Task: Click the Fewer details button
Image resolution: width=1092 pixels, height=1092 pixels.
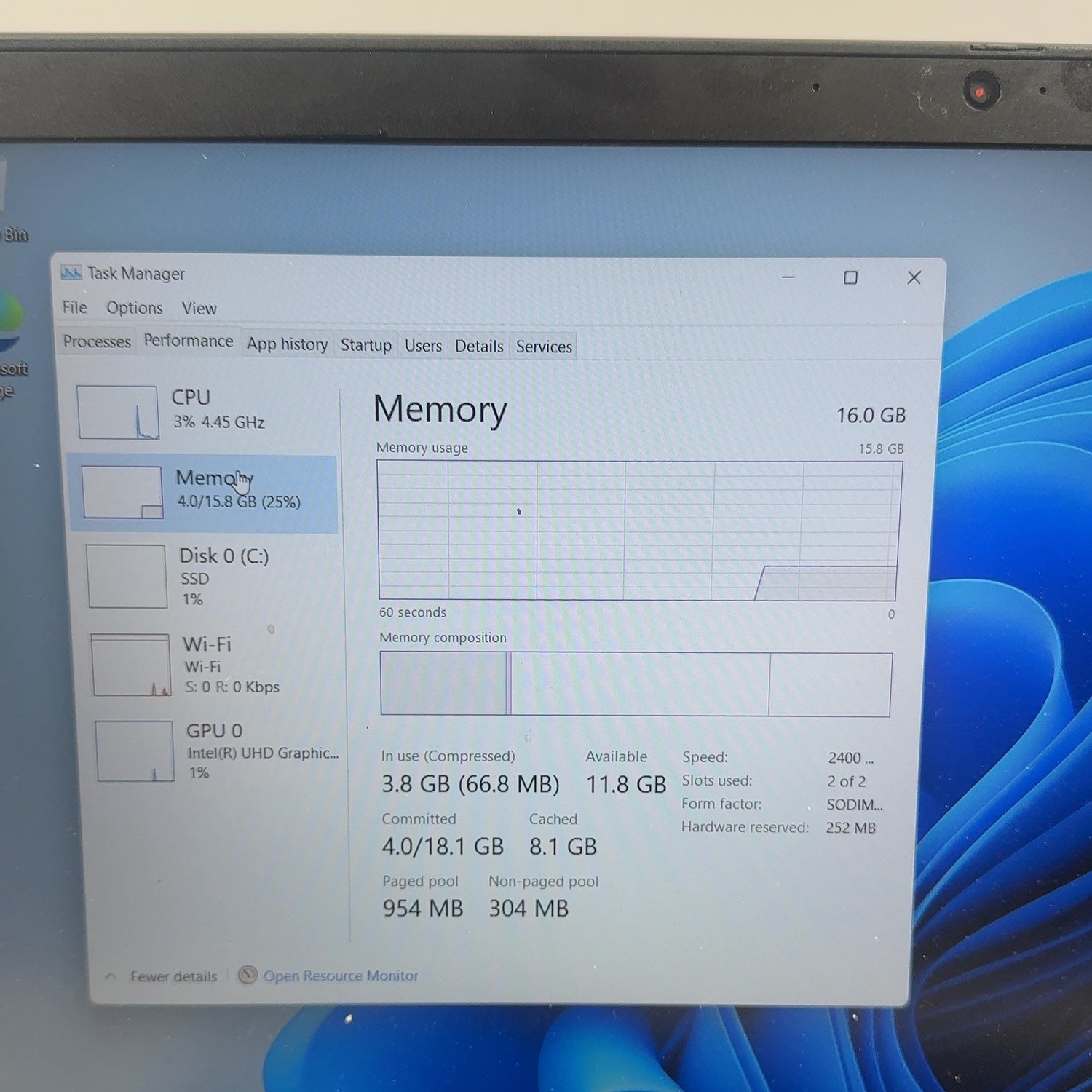Action: (173, 976)
